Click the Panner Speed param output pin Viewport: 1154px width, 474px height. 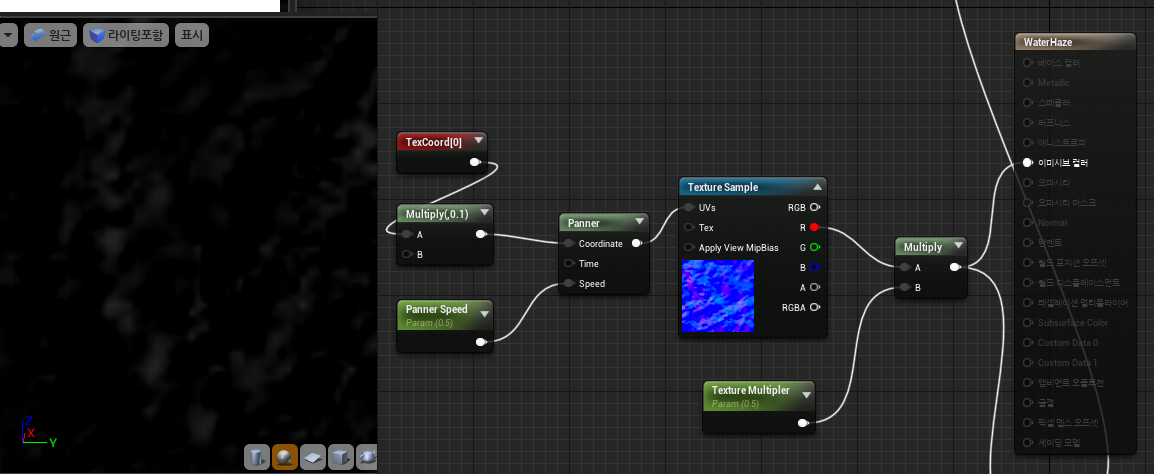point(481,342)
